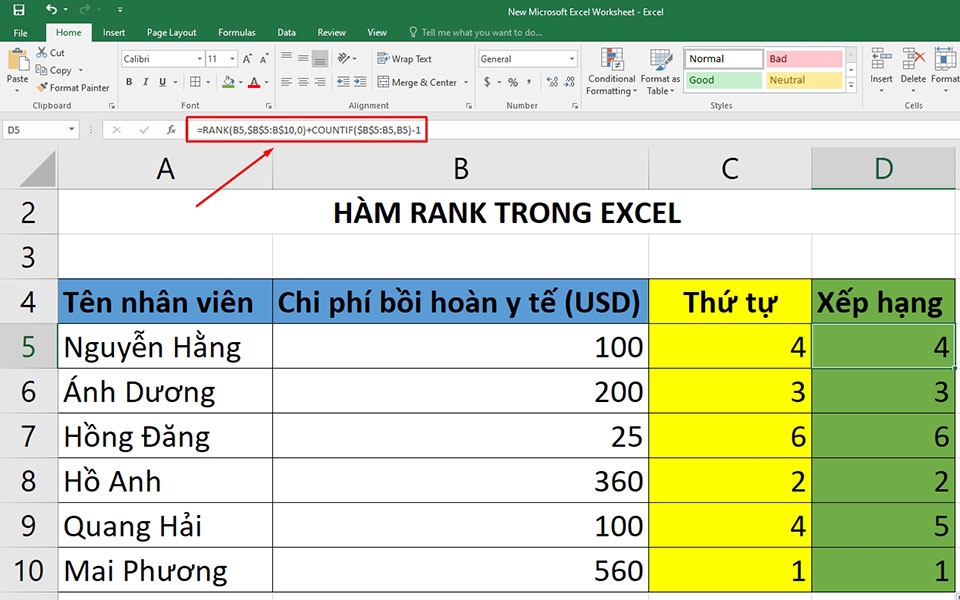Switch to the Formulas ribbon tab
The image size is (960, 600).
pos(236,32)
